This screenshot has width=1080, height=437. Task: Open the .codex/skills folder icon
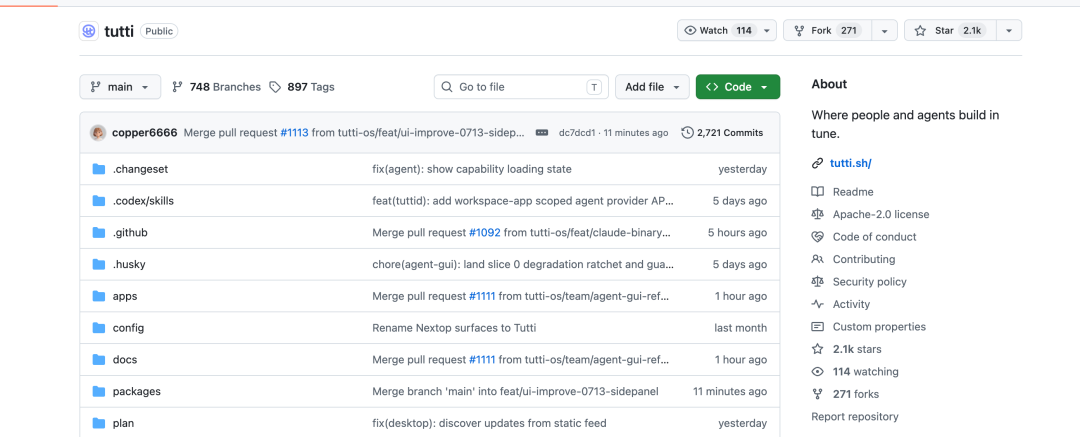click(x=98, y=201)
